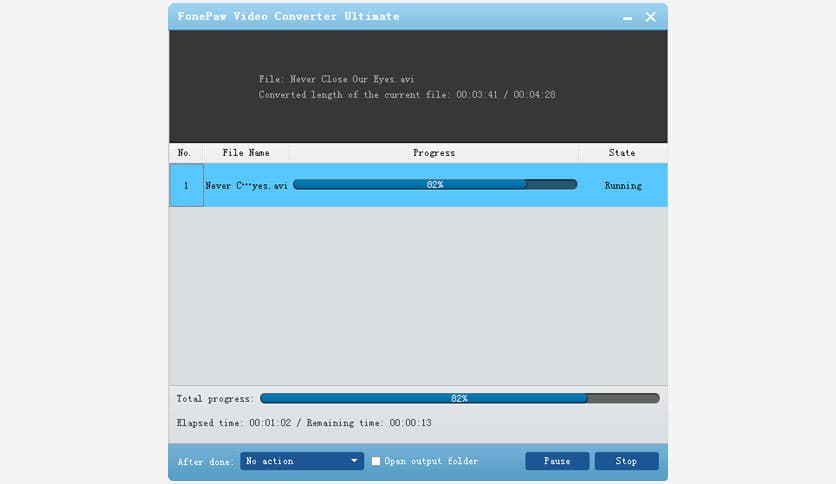The width and height of the screenshot is (836, 484).
Task: Click the Running state text
Action: coord(623,185)
